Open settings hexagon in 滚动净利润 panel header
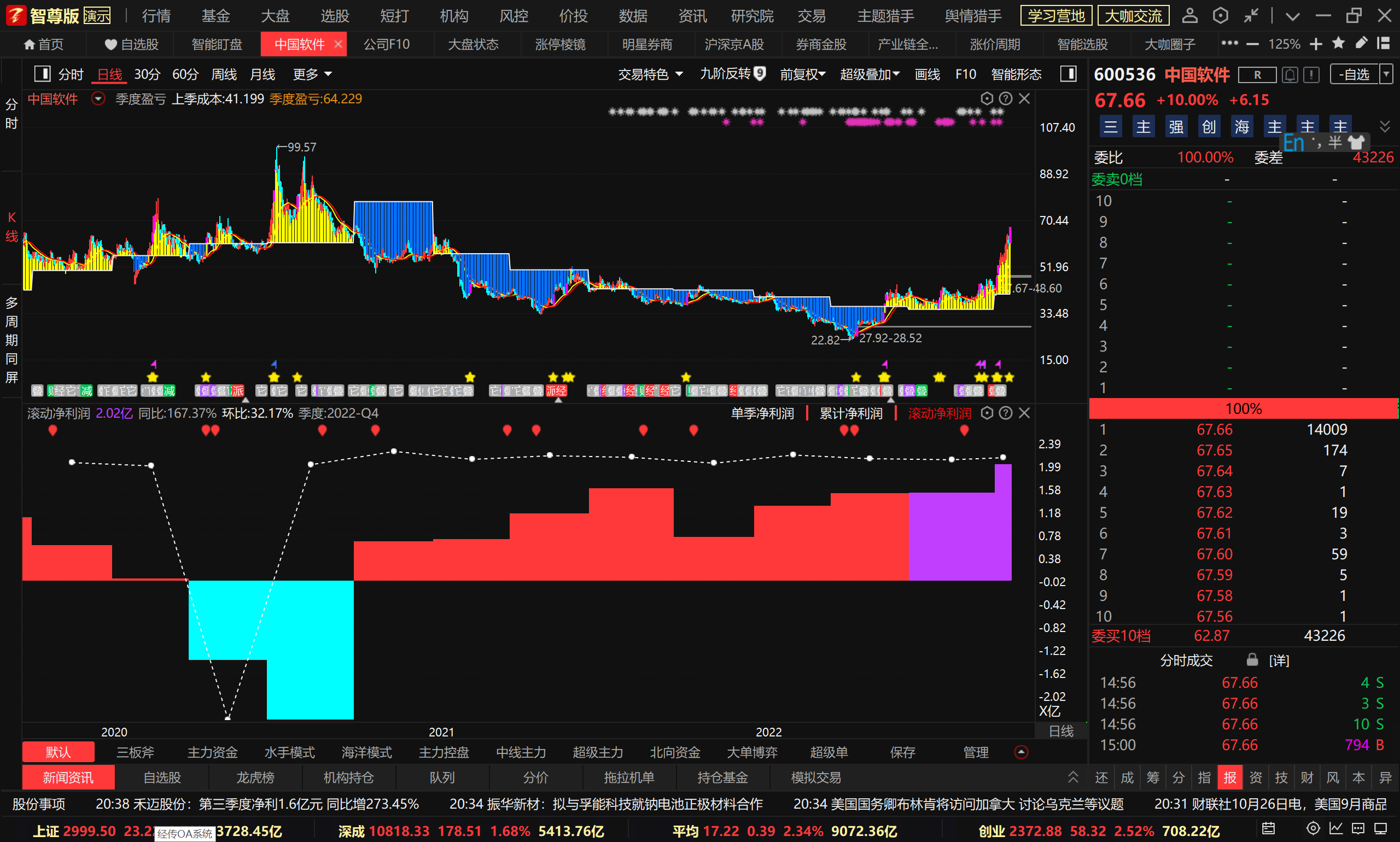 coord(987,413)
